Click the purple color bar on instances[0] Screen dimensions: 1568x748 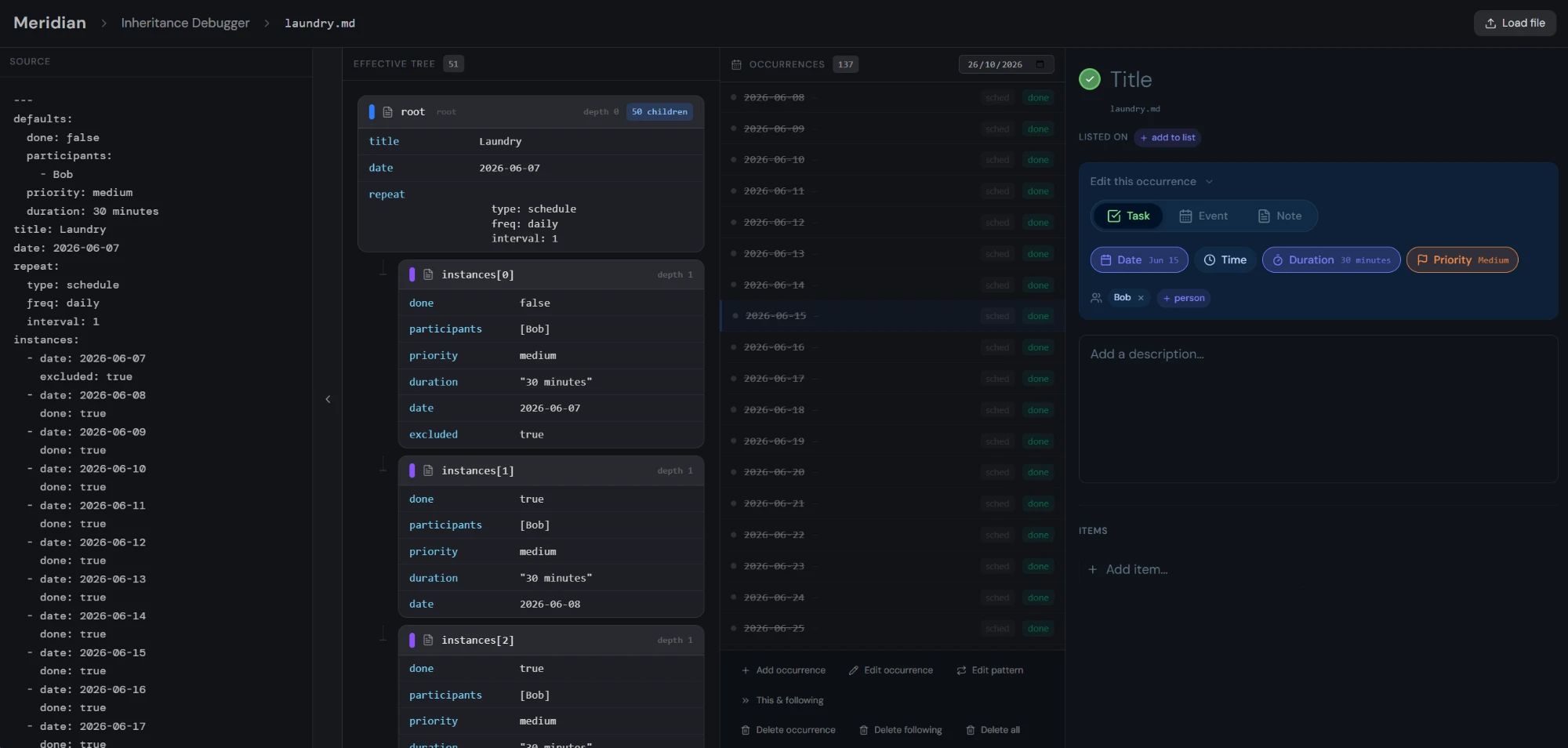pos(412,274)
